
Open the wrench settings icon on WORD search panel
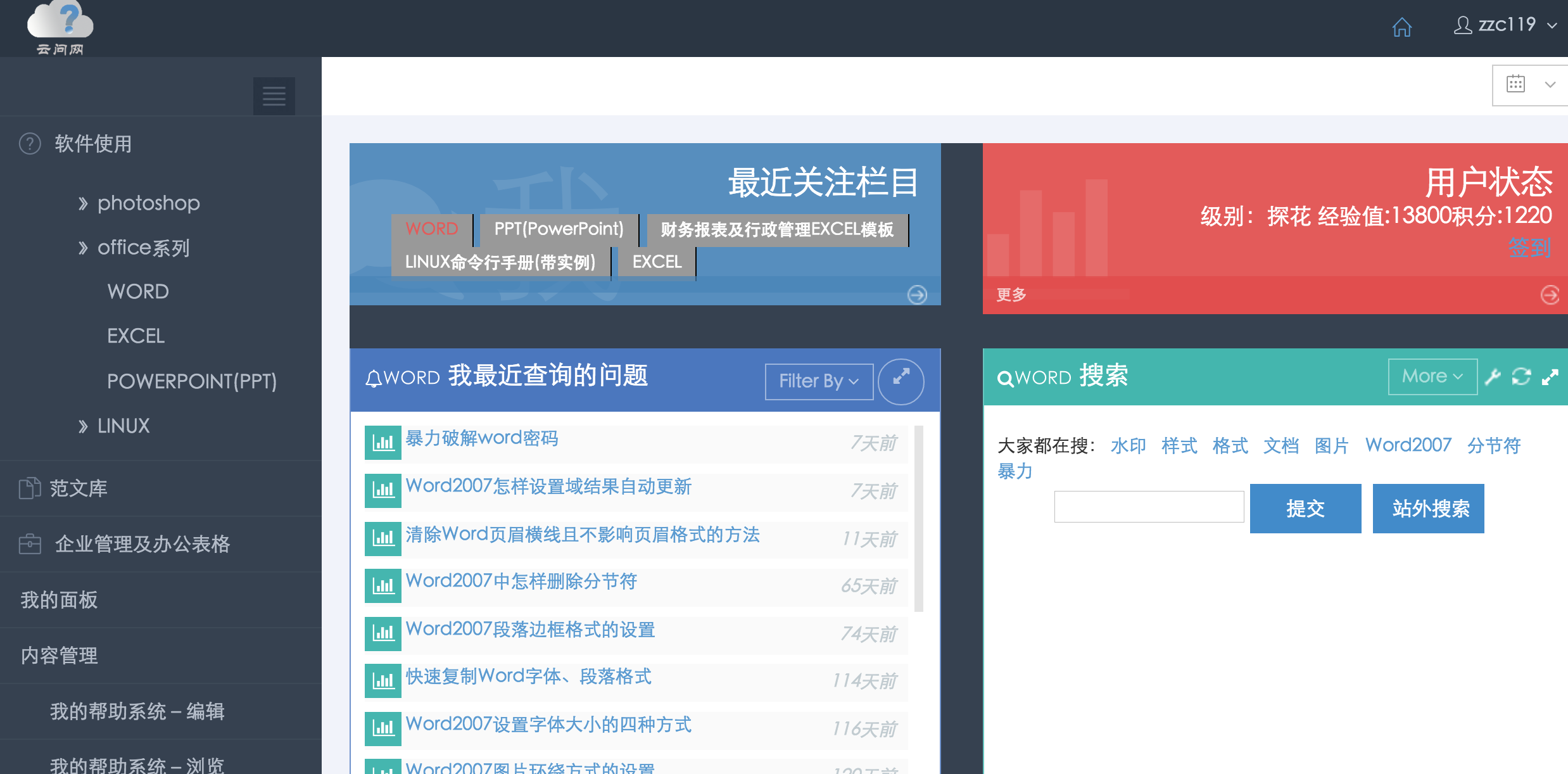(x=1493, y=376)
